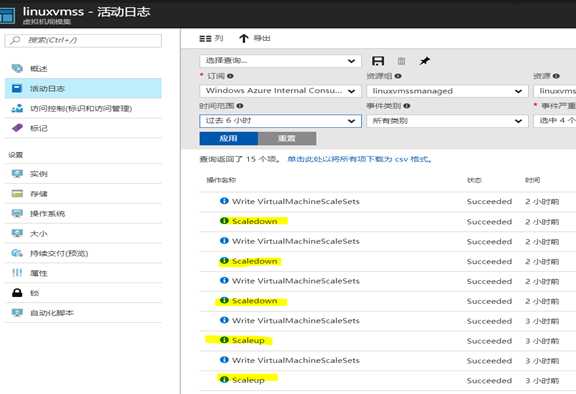Image resolution: width=576 pixels, height=394 pixels.
Task: Click the trash delete query icon
Action: [402, 61]
